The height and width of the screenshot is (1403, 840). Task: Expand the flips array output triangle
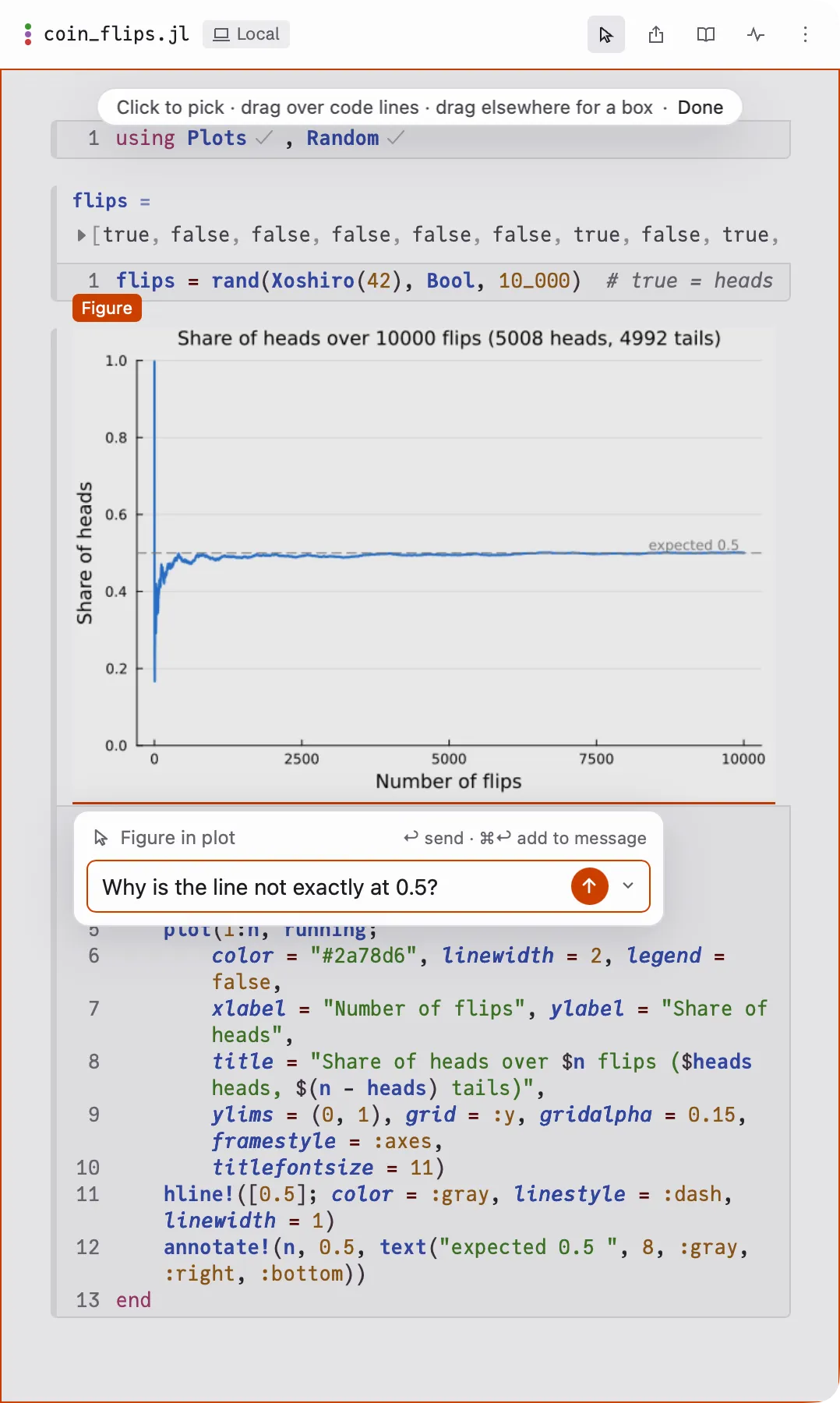pos(82,235)
